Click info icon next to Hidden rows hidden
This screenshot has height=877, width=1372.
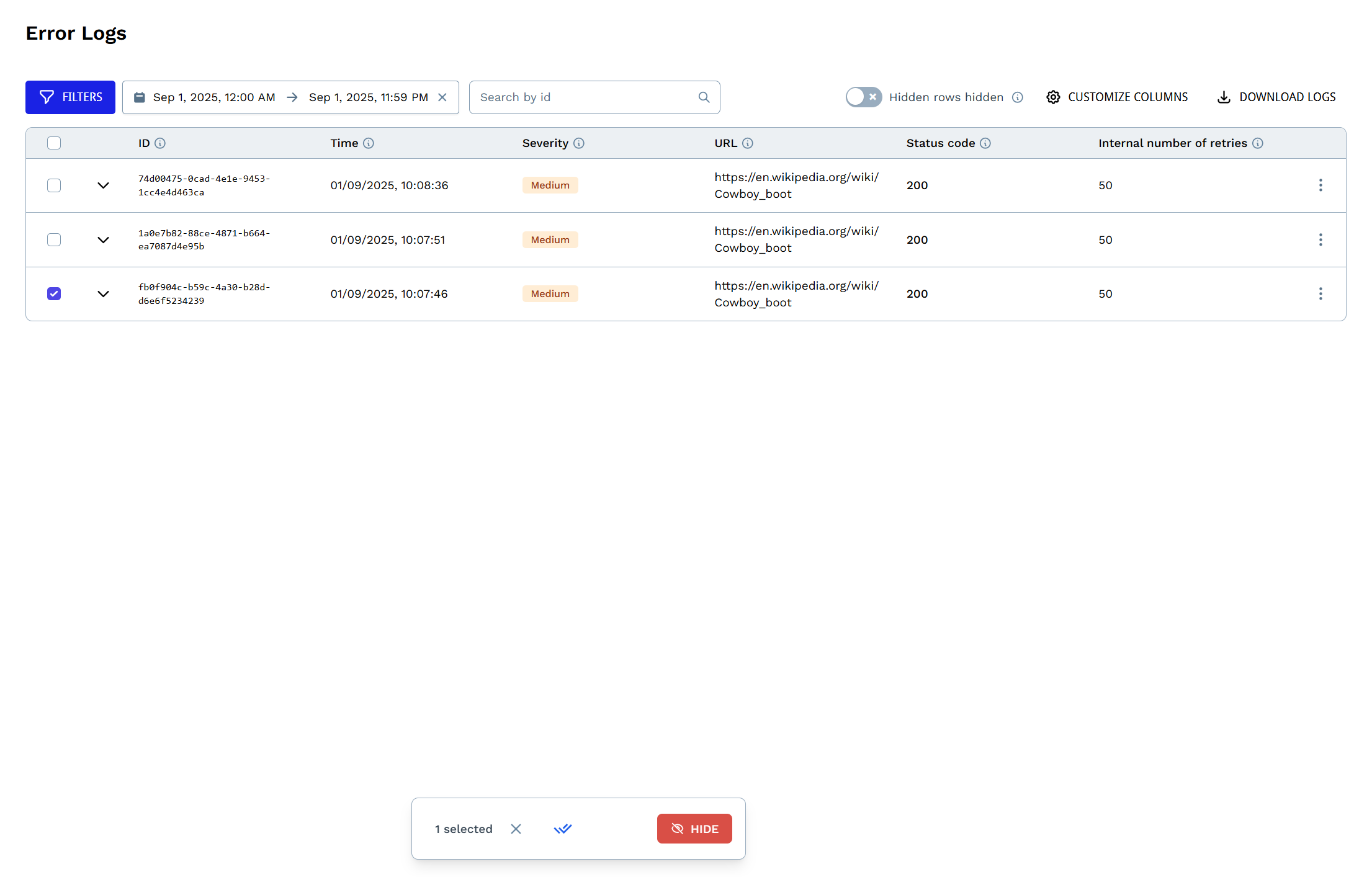tap(1017, 97)
